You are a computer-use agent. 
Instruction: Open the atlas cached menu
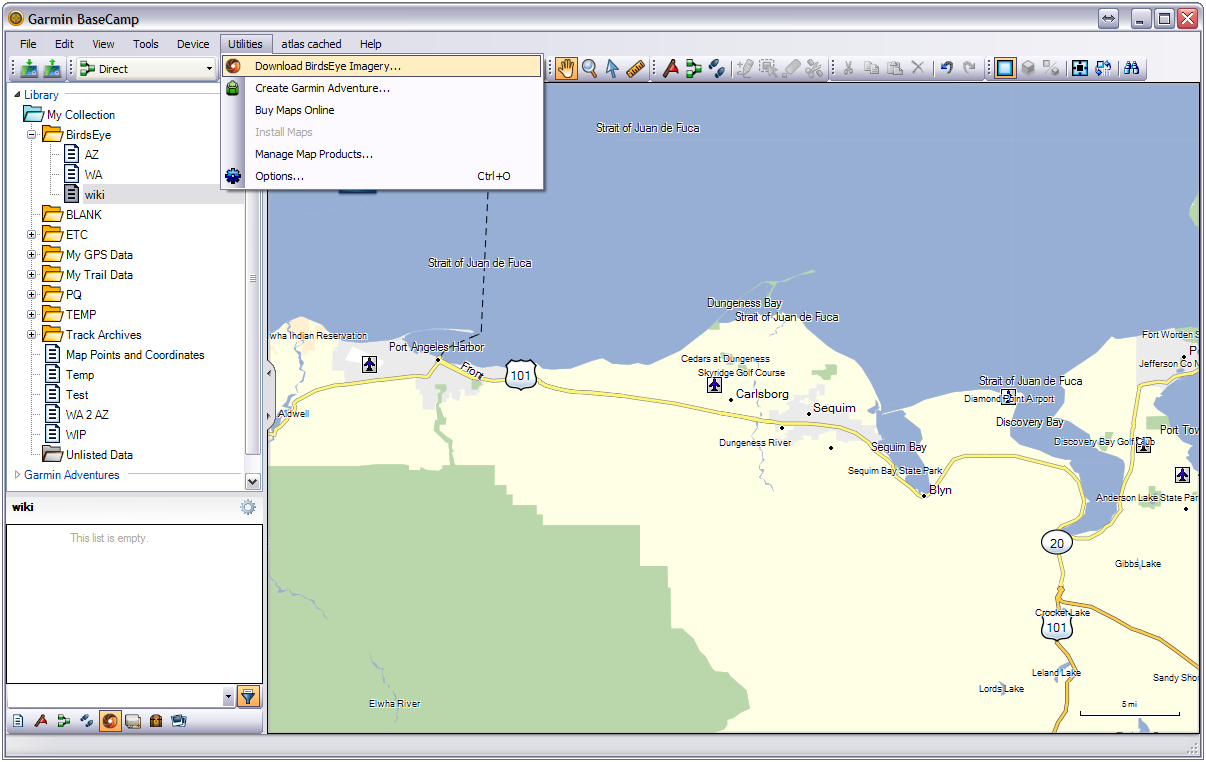click(x=311, y=44)
